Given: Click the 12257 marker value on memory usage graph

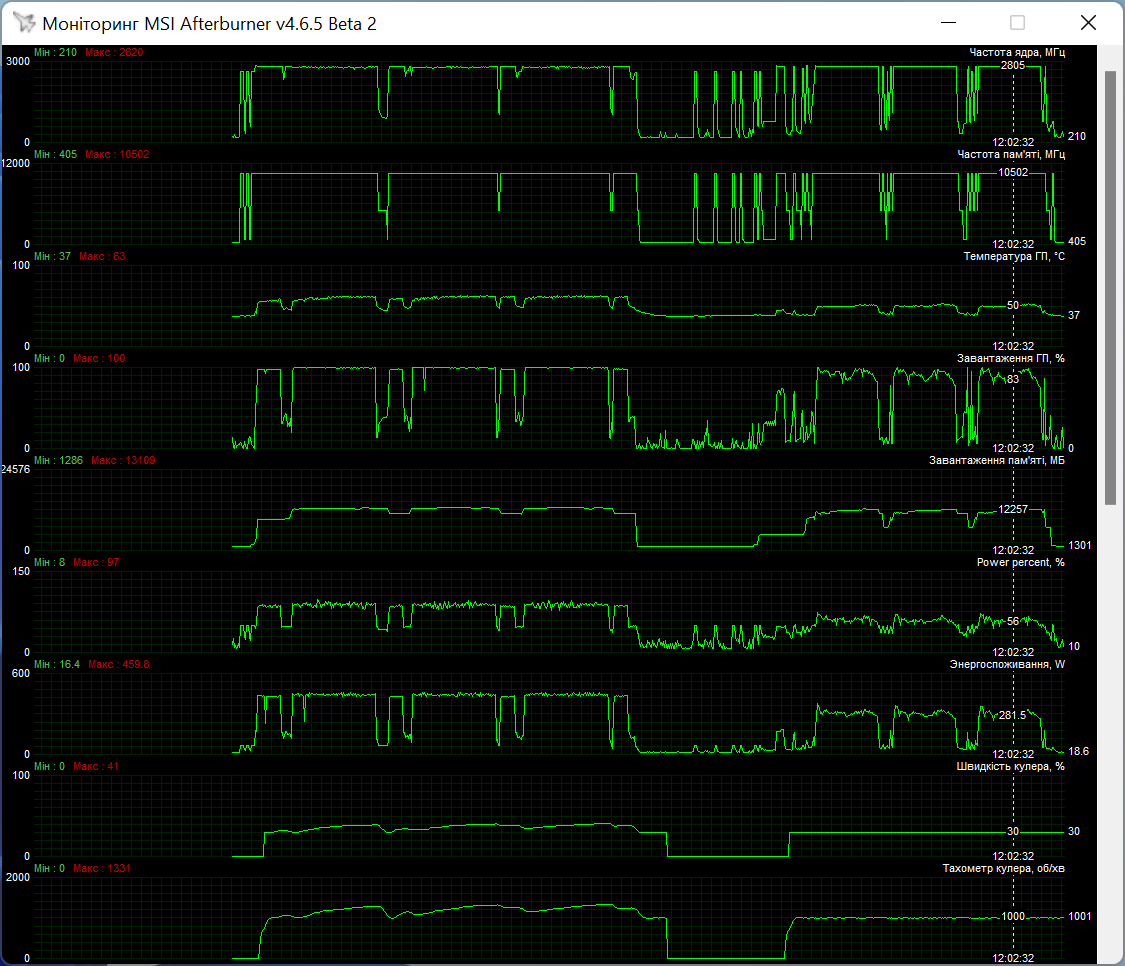Looking at the screenshot, I should tap(1013, 509).
